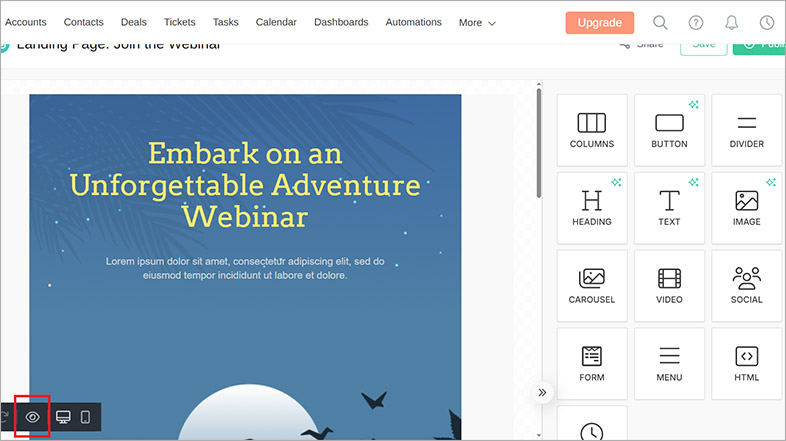Open Automations section
The width and height of the screenshot is (786, 441).
pos(414,22)
